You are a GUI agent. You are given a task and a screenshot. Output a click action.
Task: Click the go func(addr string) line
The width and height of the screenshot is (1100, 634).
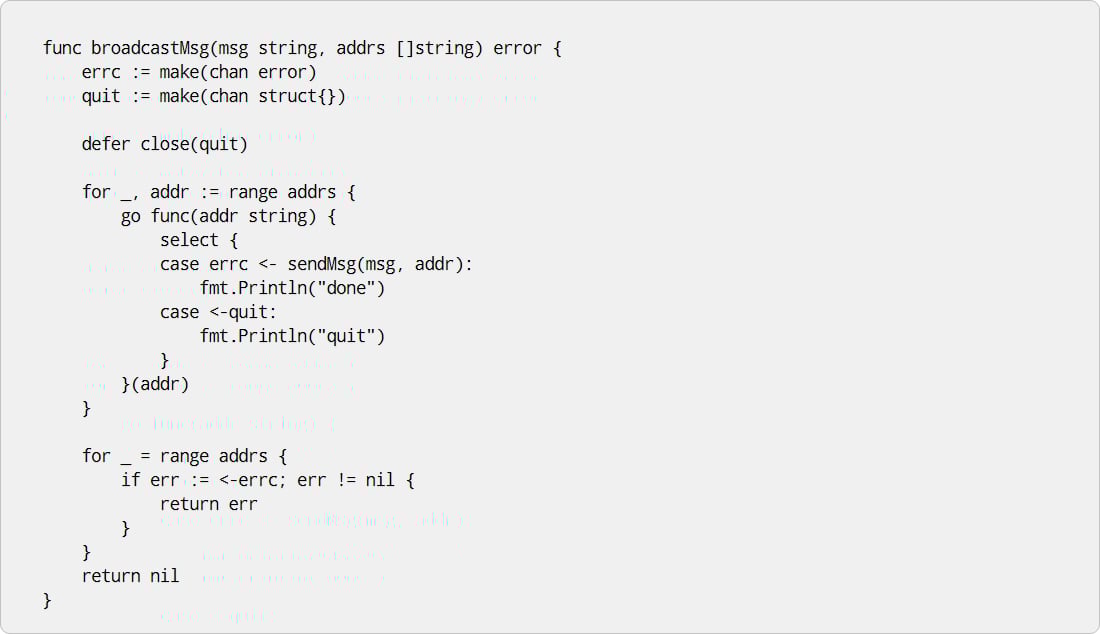click(x=229, y=216)
